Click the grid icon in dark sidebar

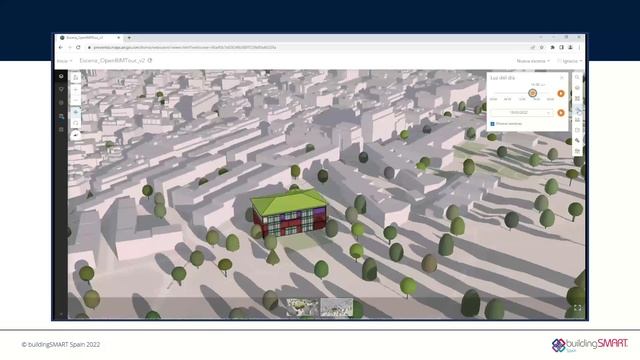tap(61, 129)
